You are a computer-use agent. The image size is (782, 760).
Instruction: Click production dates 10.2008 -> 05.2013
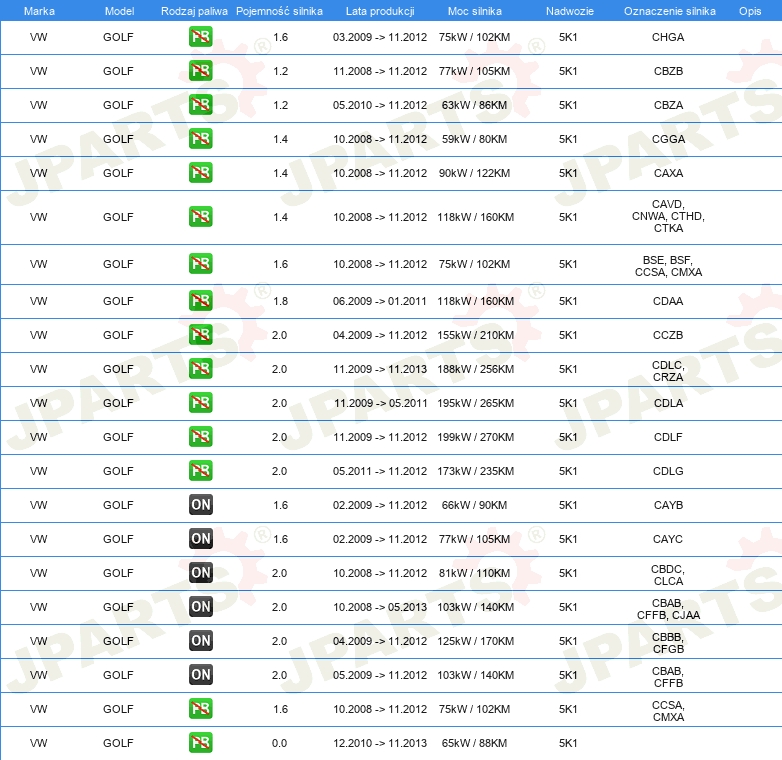(380, 606)
